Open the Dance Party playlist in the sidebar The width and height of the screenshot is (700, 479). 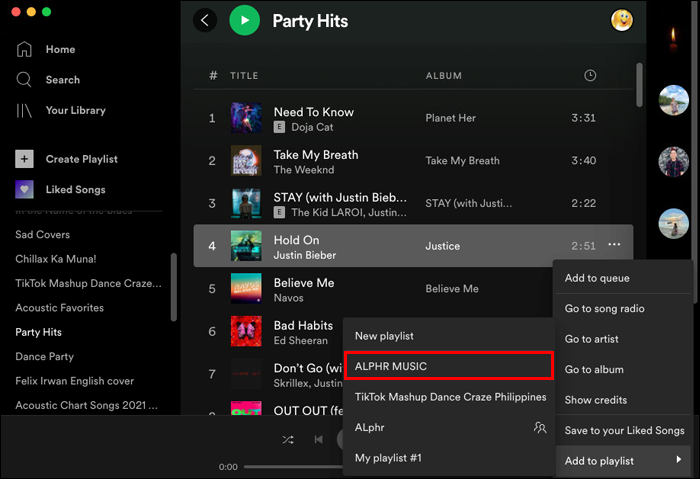[x=44, y=356]
